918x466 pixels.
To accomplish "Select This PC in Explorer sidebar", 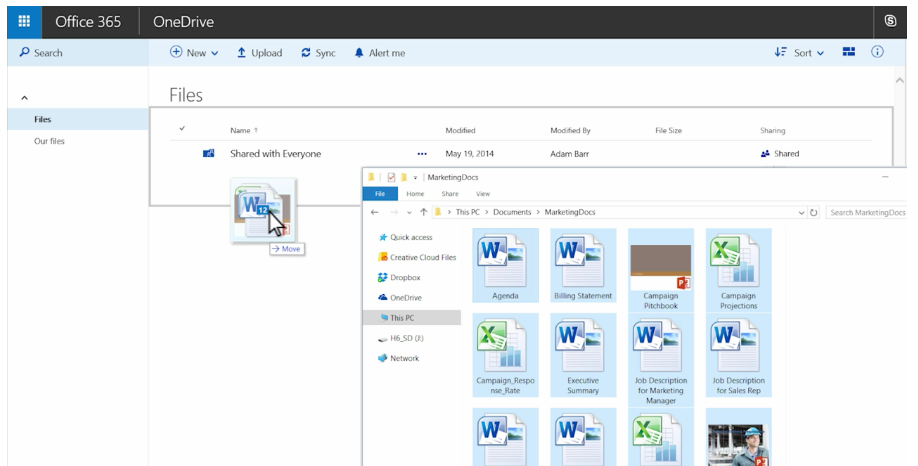I will [412, 318].
